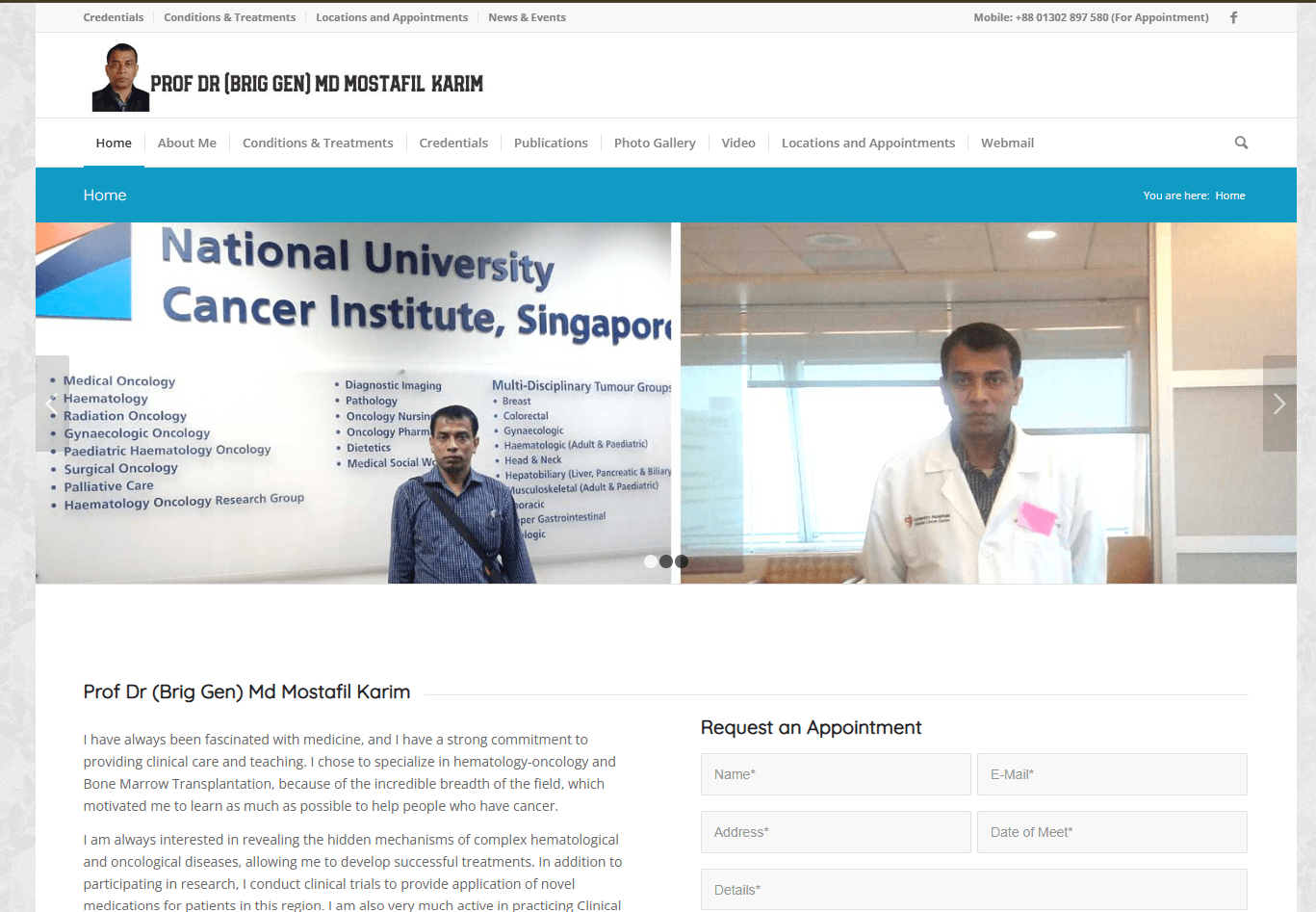Select the second slider dot
The image size is (1316, 912).
click(x=666, y=561)
